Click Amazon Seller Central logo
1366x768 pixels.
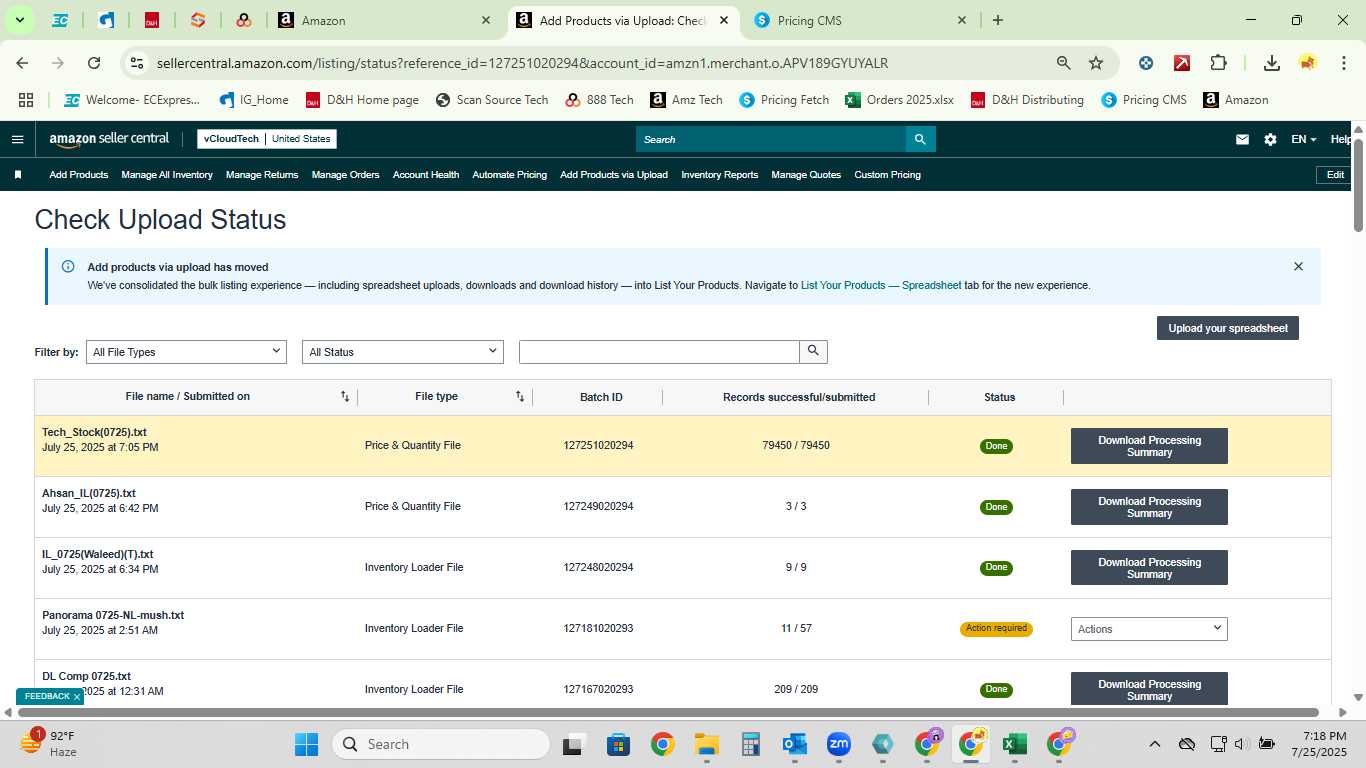109,139
